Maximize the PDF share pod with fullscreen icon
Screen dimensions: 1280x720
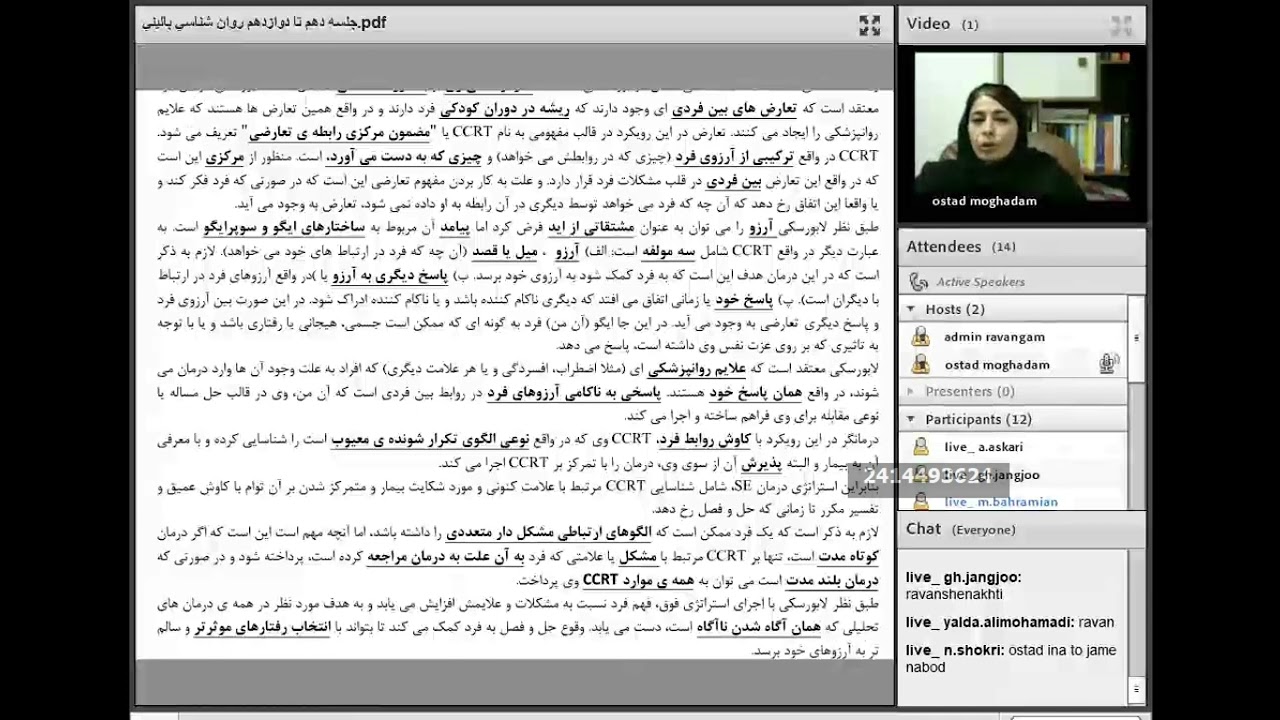(x=869, y=25)
